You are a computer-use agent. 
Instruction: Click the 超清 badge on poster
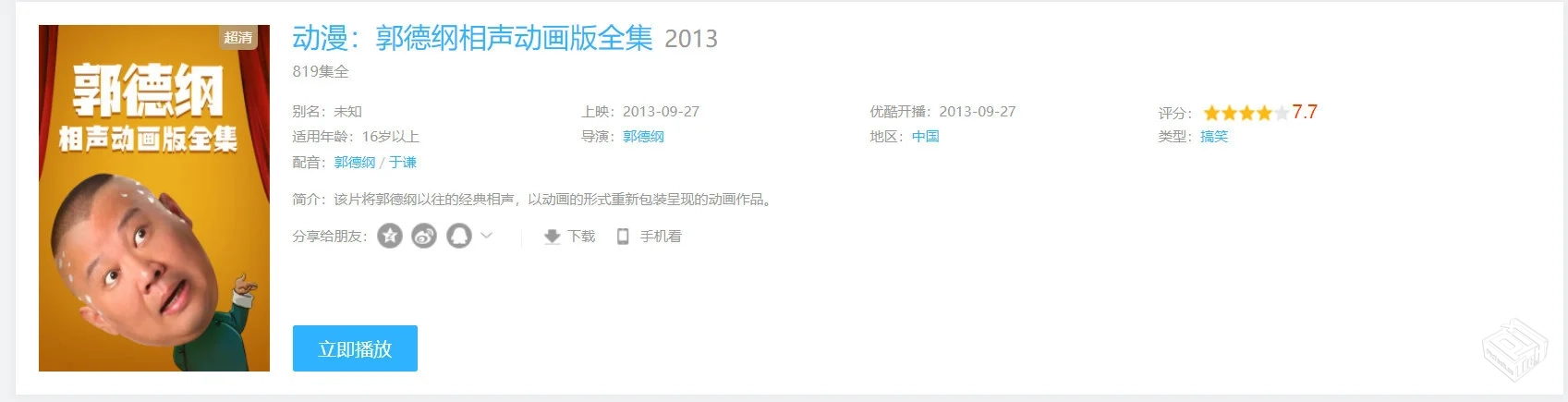[x=238, y=38]
